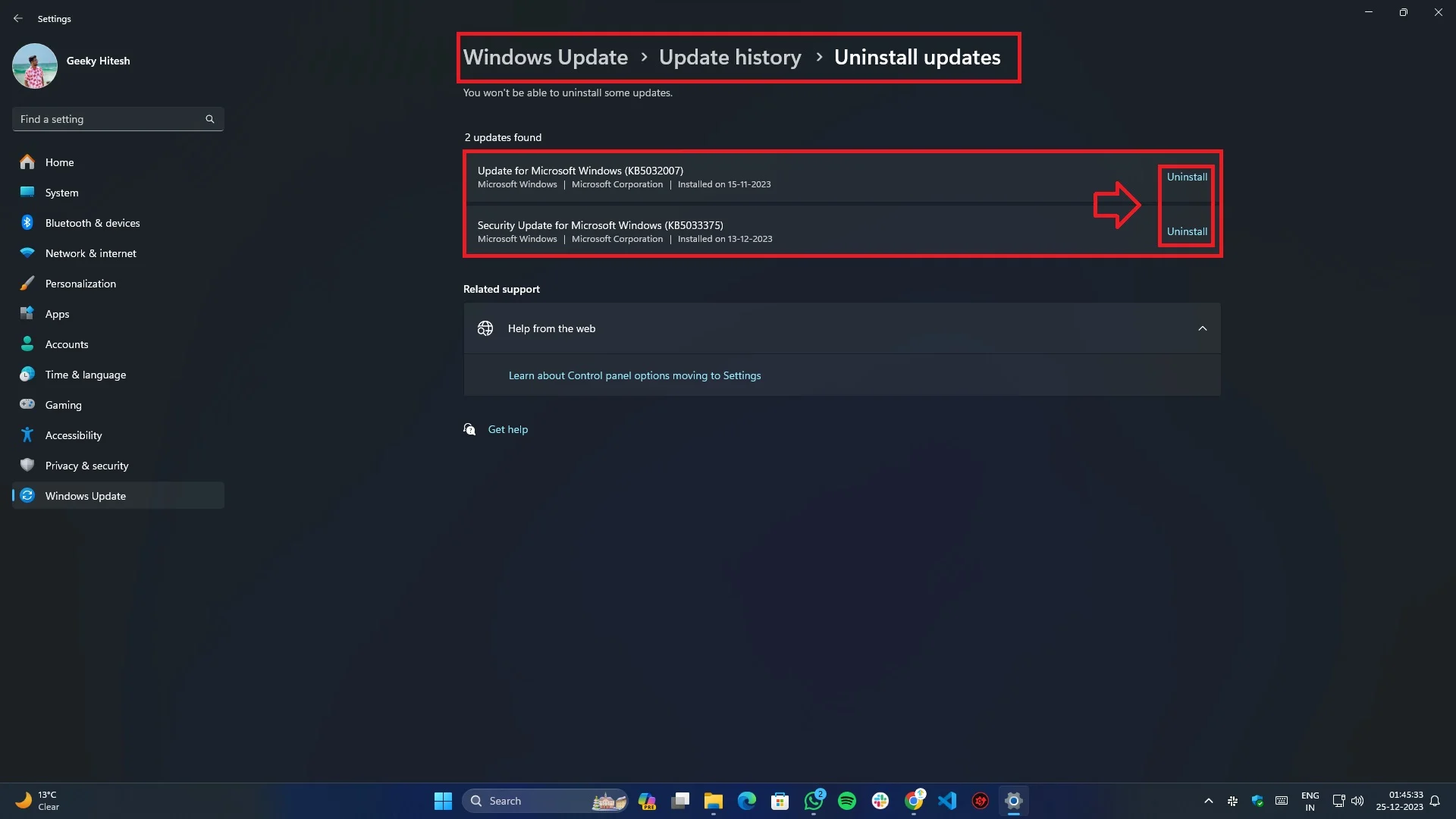Click Get help at bottom of page
Screen dimensions: 1456x819
pos(508,428)
